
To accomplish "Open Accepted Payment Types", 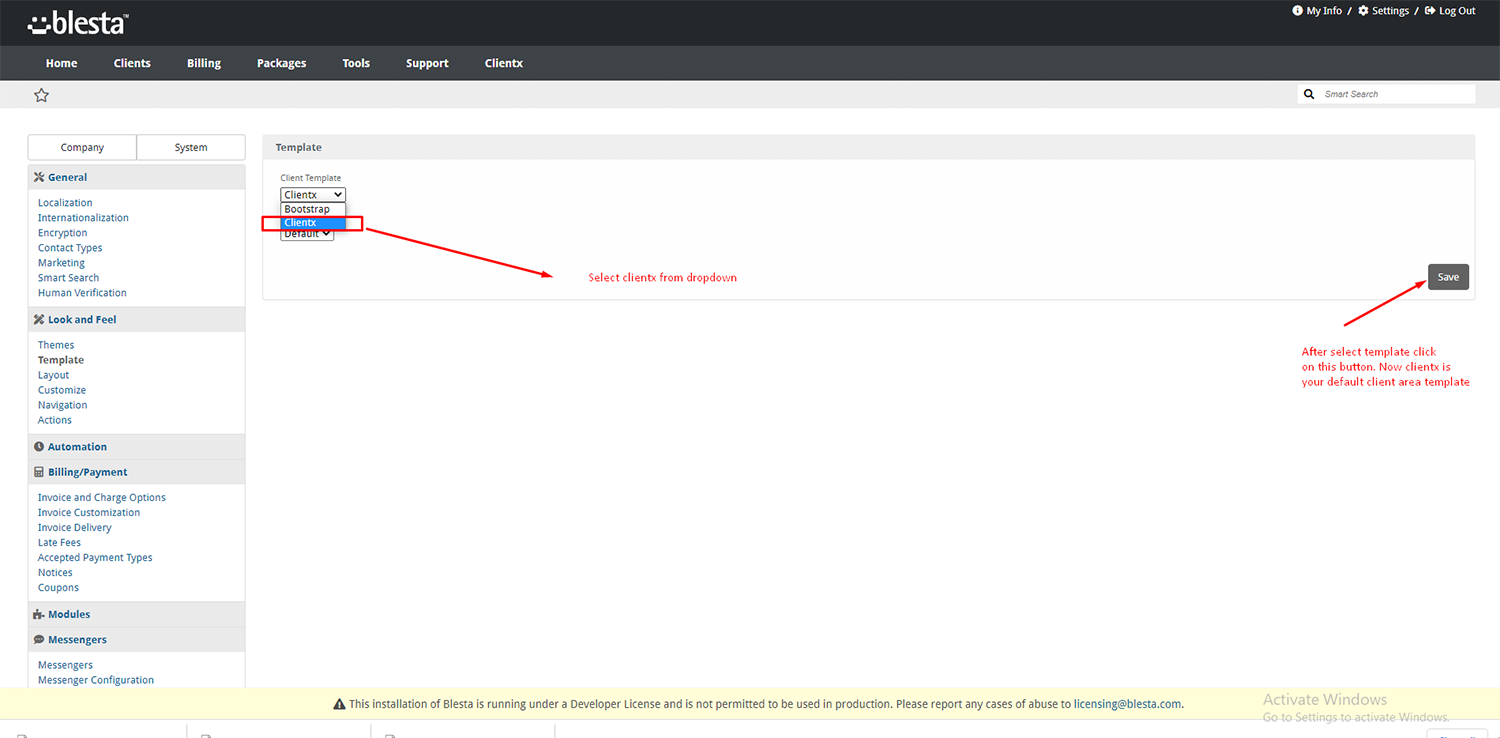I will tap(95, 558).
